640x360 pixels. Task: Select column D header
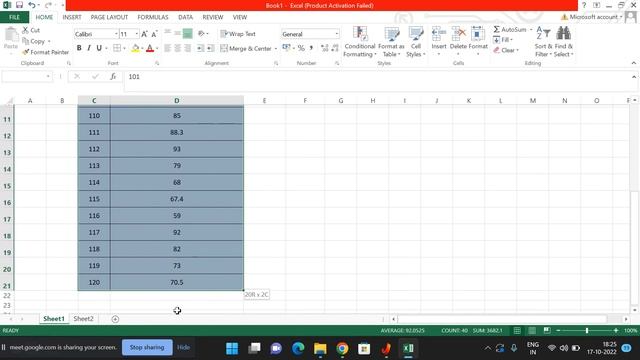point(177,100)
